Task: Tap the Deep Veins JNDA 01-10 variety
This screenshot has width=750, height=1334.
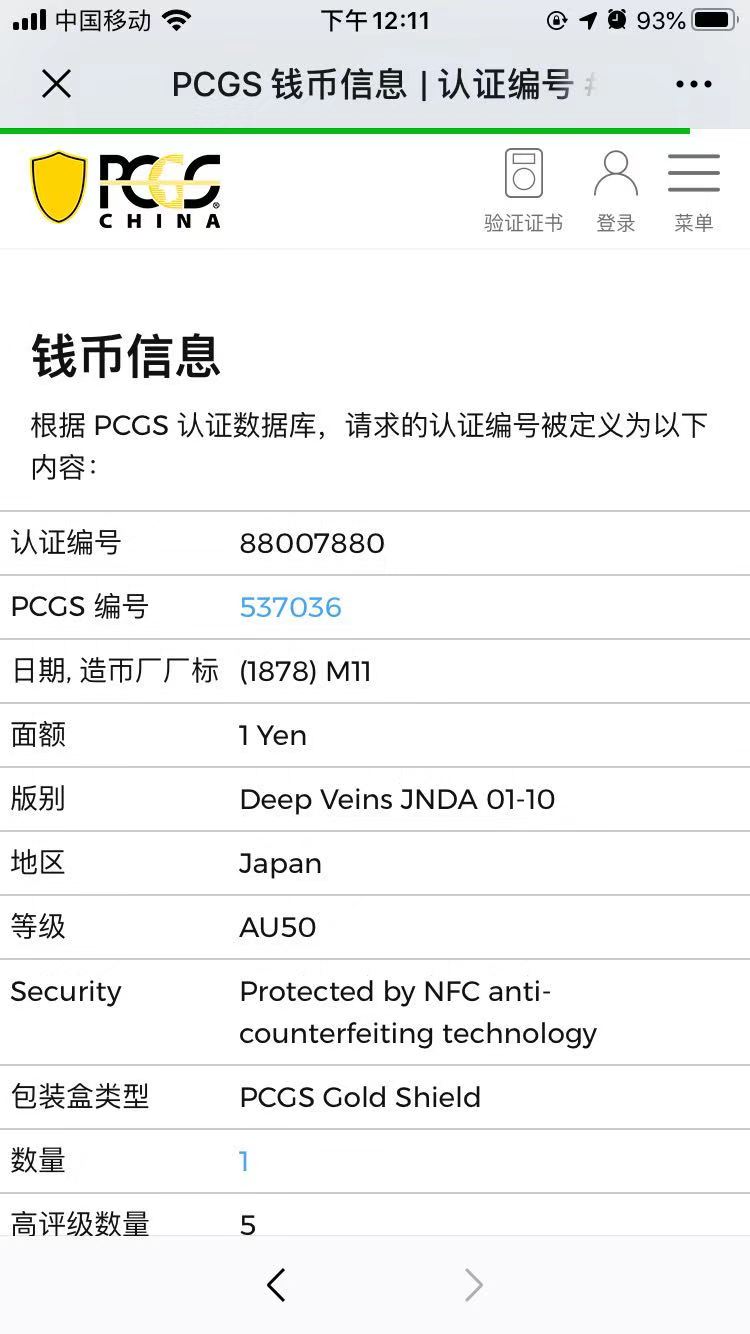Action: [x=397, y=799]
